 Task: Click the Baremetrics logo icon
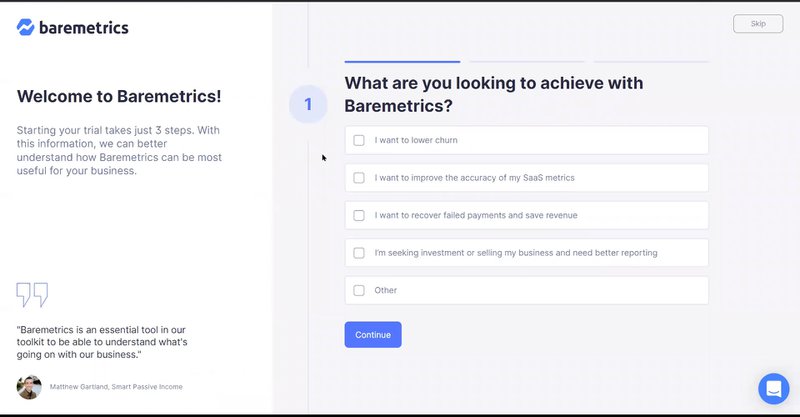tap(26, 27)
